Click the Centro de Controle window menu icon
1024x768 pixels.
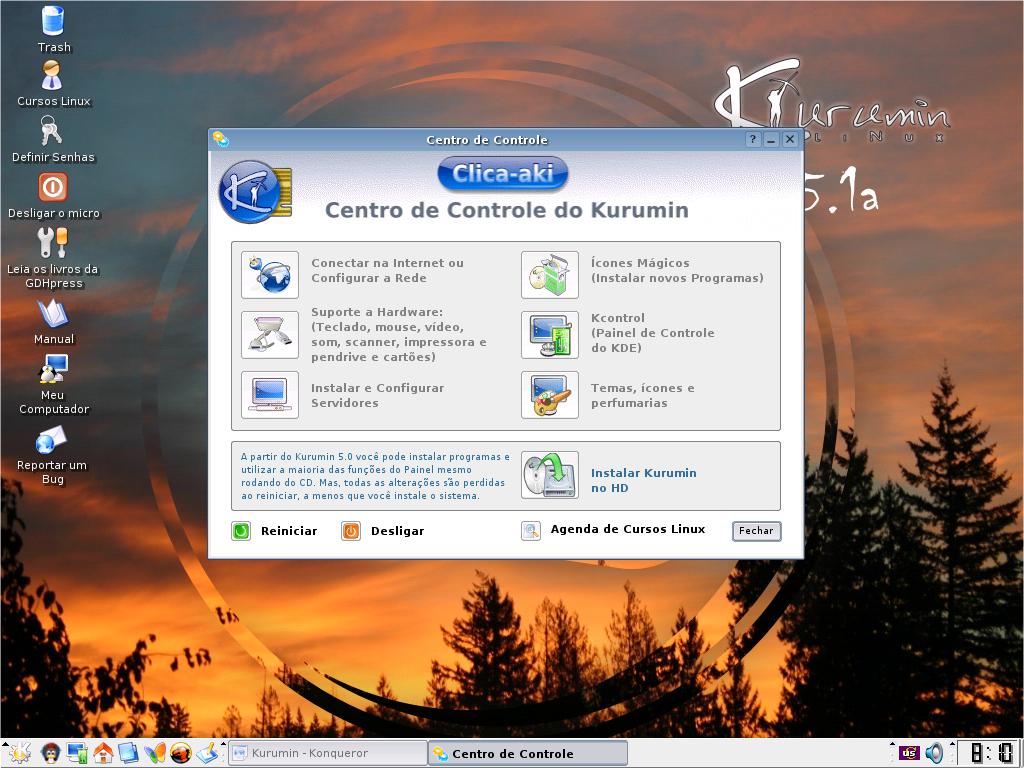coord(221,139)
